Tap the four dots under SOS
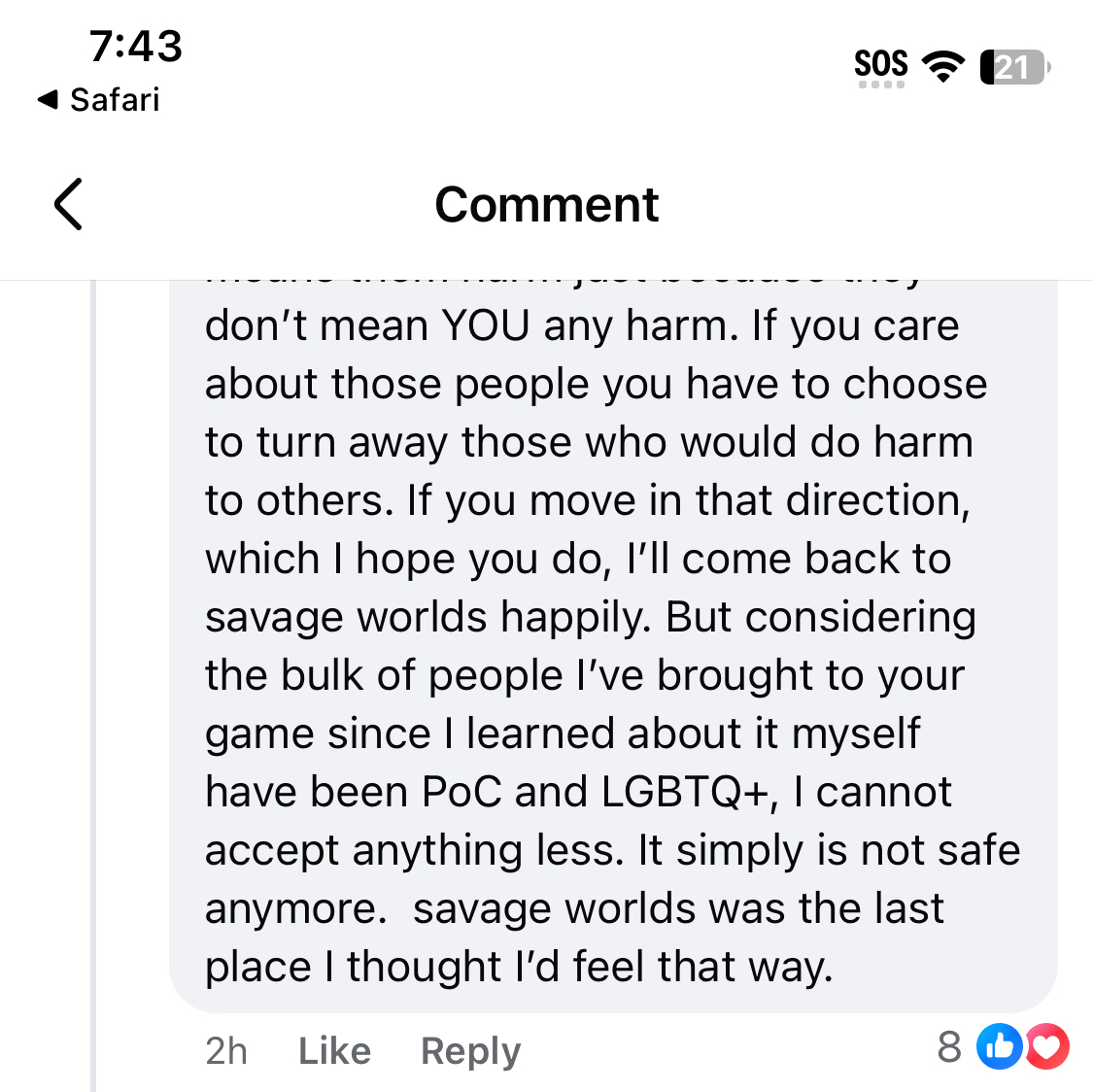This screenshot has width=1093, height=1092. click(x=881, y=85)
